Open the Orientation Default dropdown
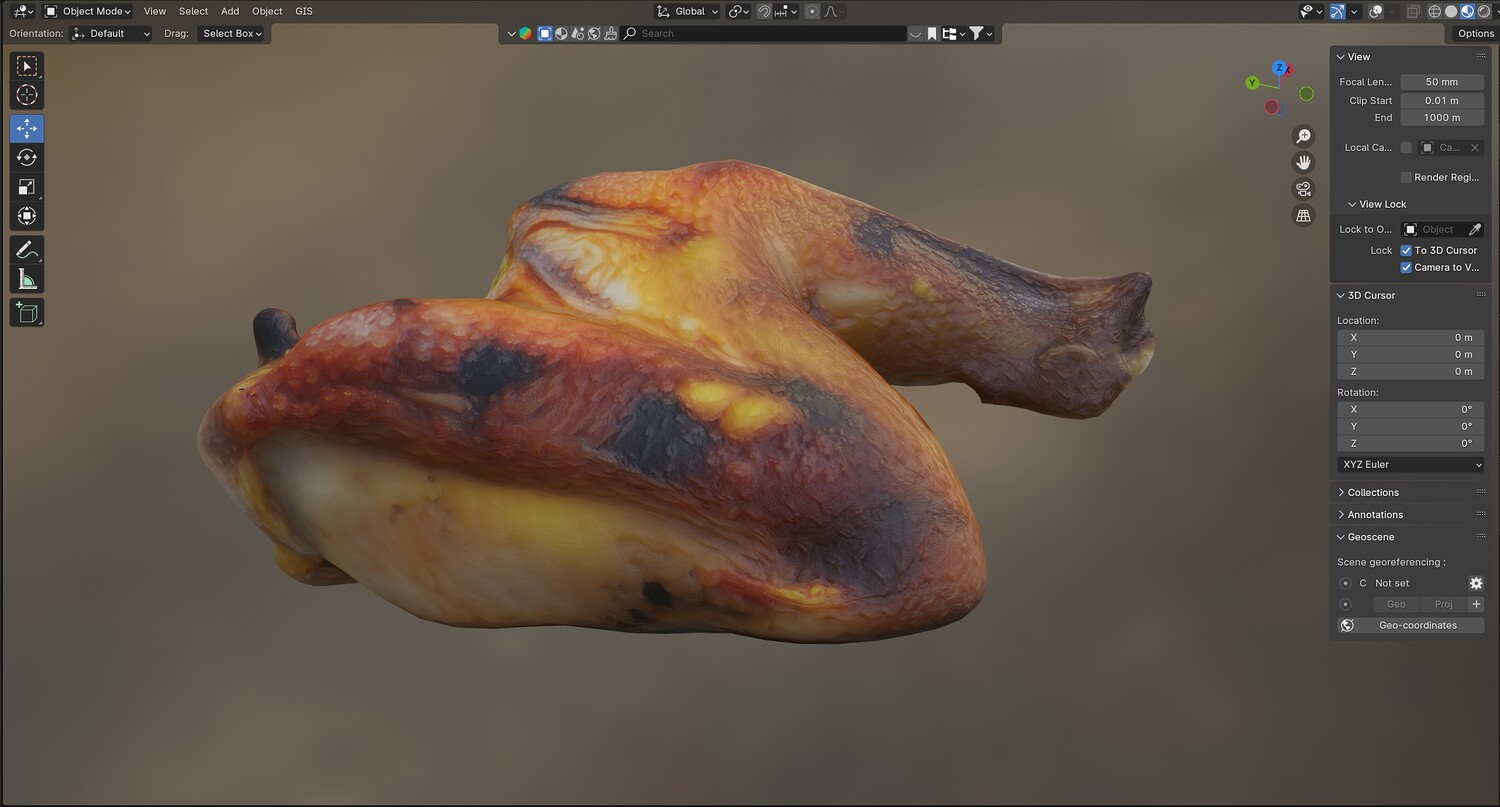This screenshot has width=1500, height=807. click(111, 33)
